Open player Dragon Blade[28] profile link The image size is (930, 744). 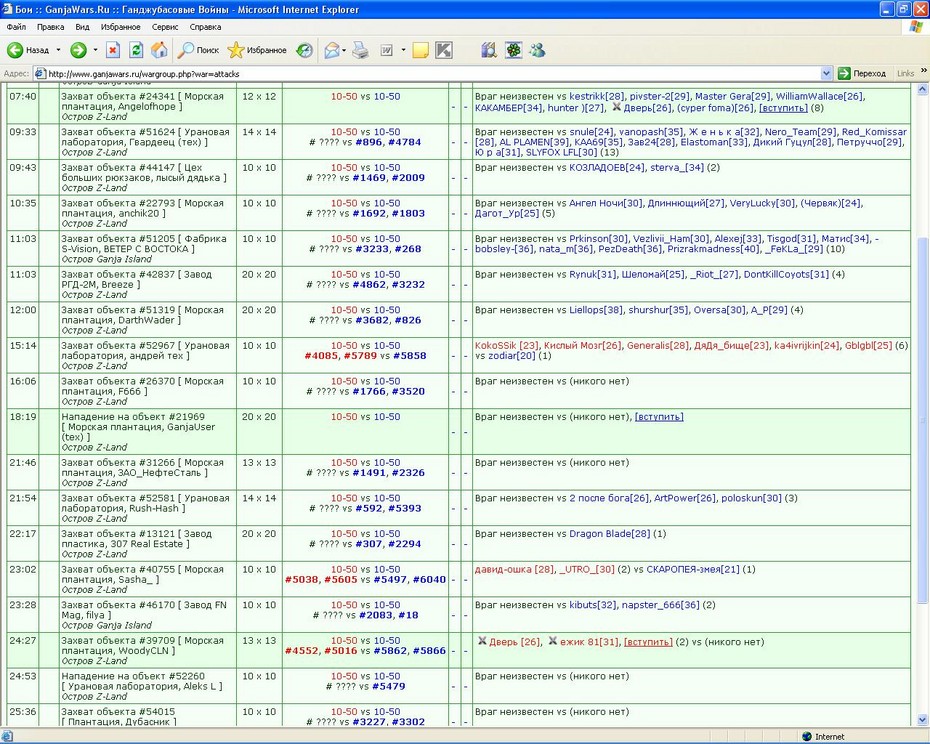tap(610, 534)
